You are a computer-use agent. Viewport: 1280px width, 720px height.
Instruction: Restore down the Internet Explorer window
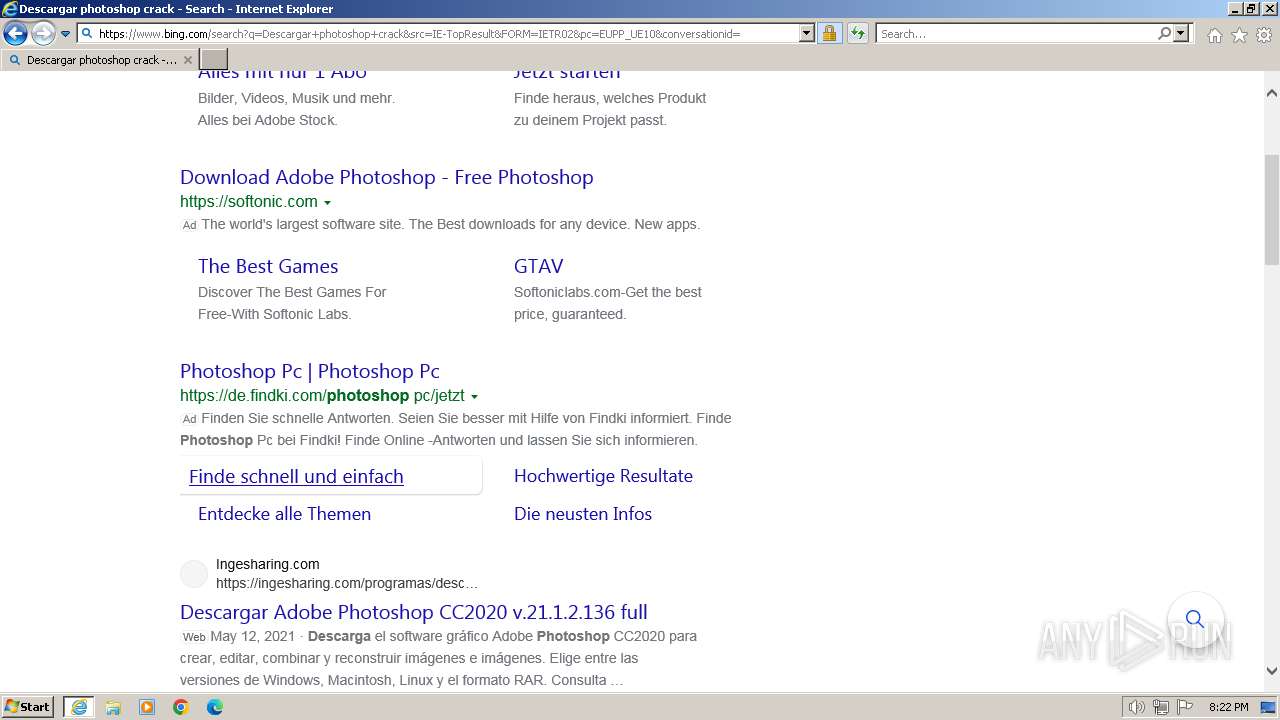pos(1251,9)
